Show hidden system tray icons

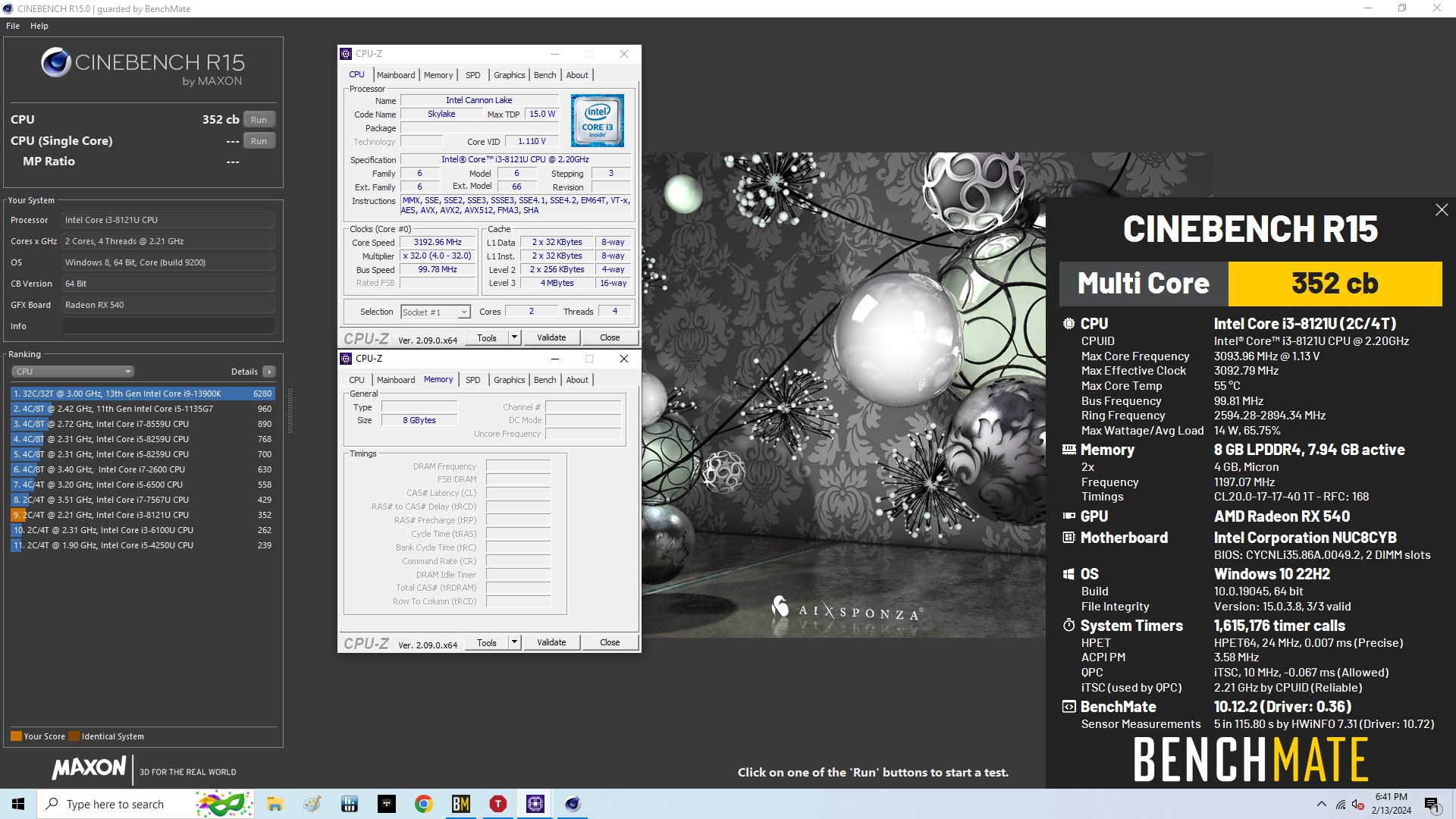1322,804
